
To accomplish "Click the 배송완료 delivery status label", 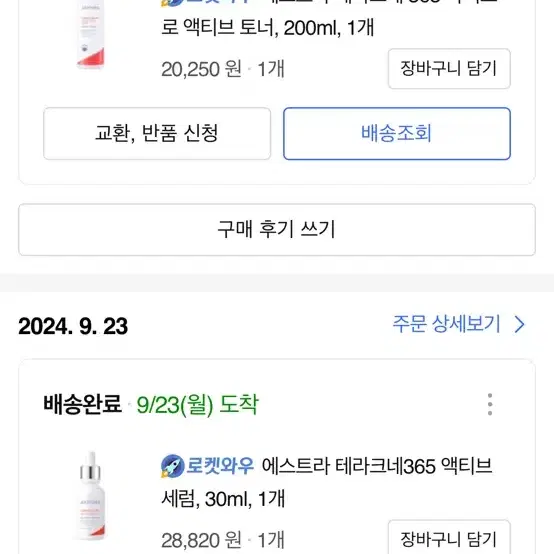I will click(82, 404).
